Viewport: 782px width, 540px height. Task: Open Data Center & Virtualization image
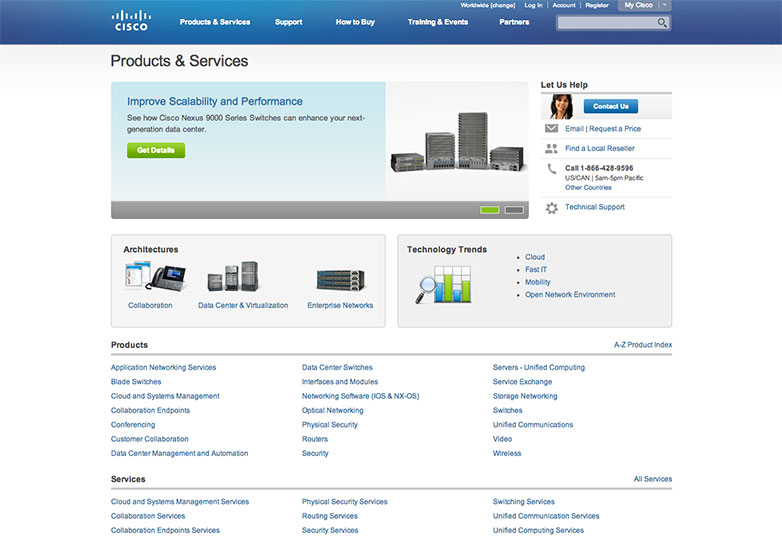click(x=233, y=276)
